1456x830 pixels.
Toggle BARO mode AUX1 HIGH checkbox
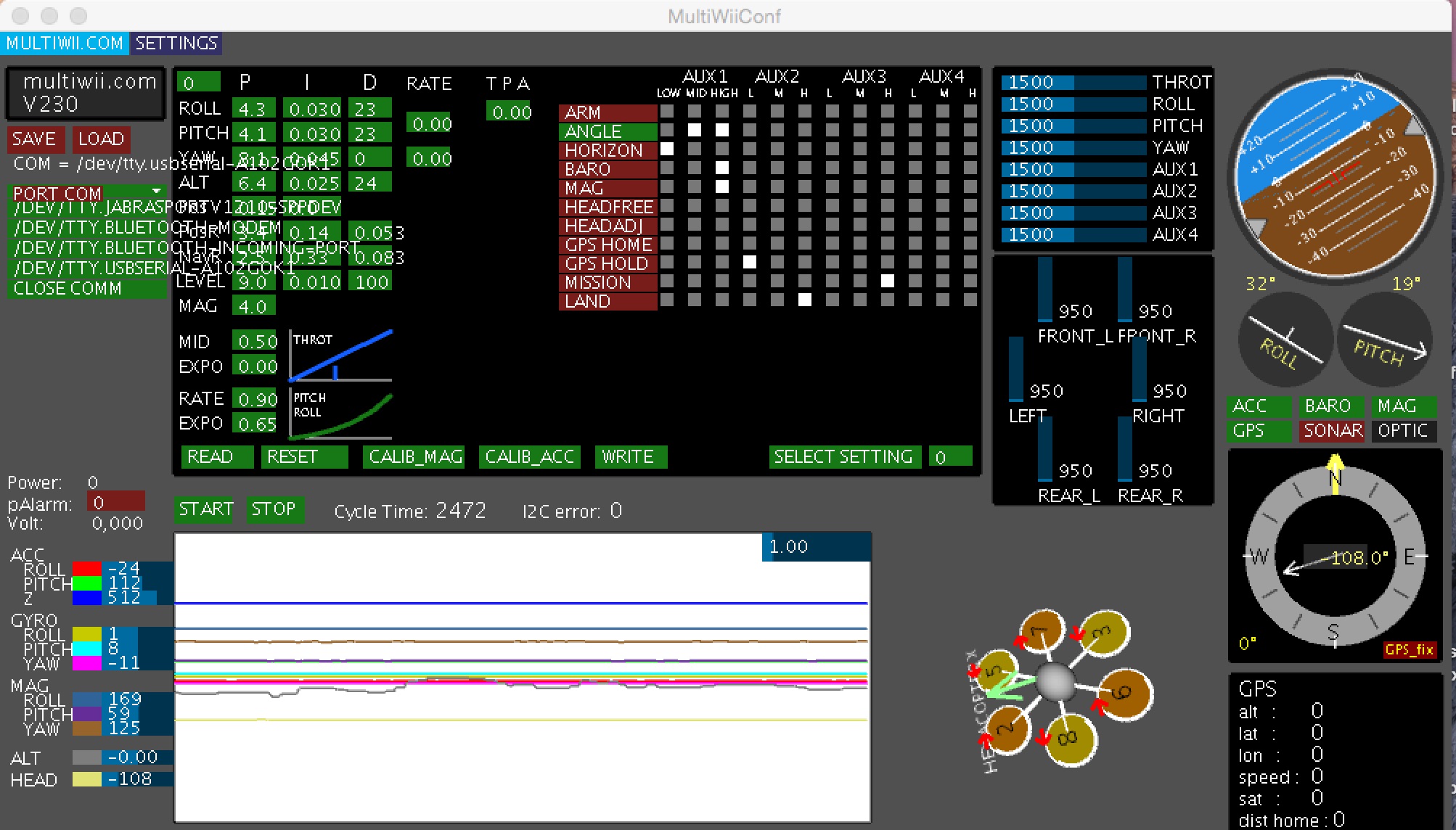(x=722, y=168)
